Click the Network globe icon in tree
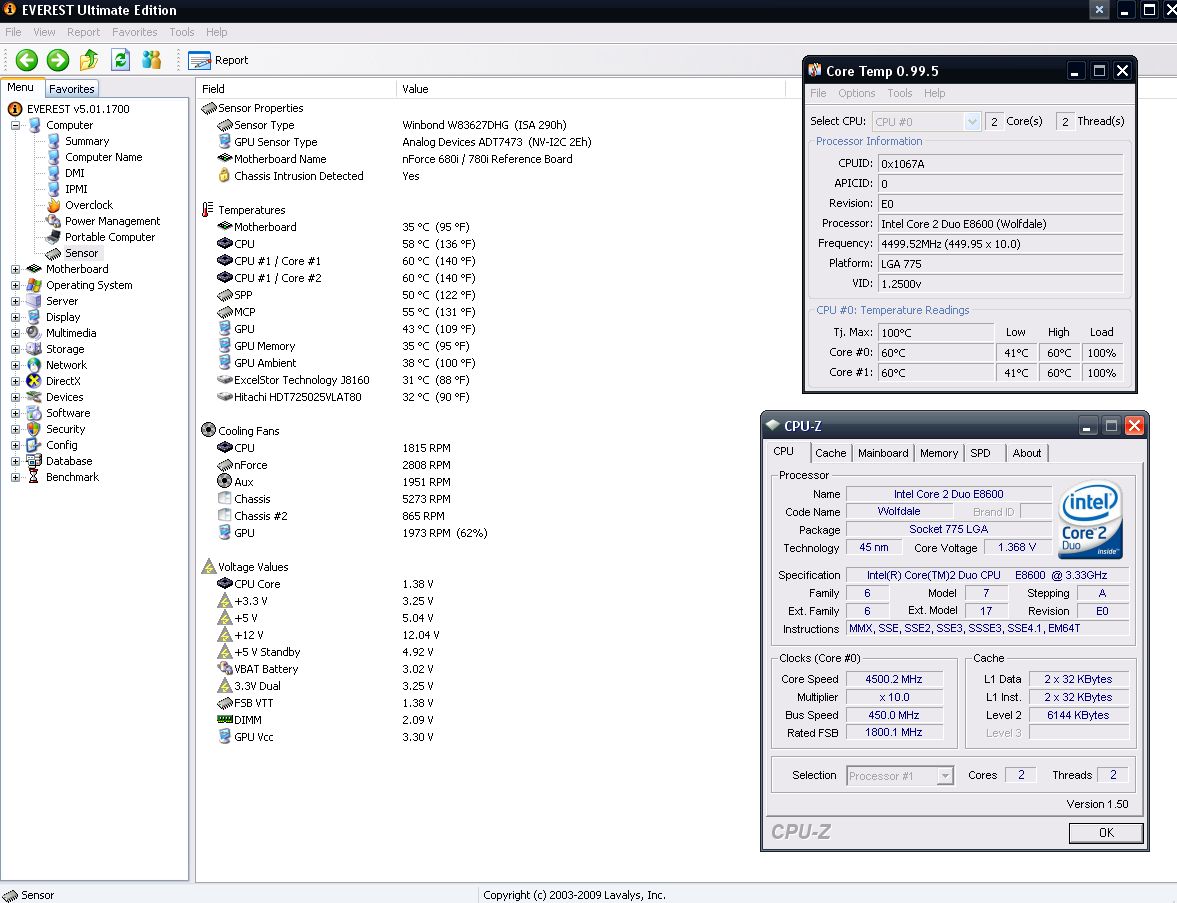Image resolution: width=1177 pixels, height=903 pixels. (34, 365)
